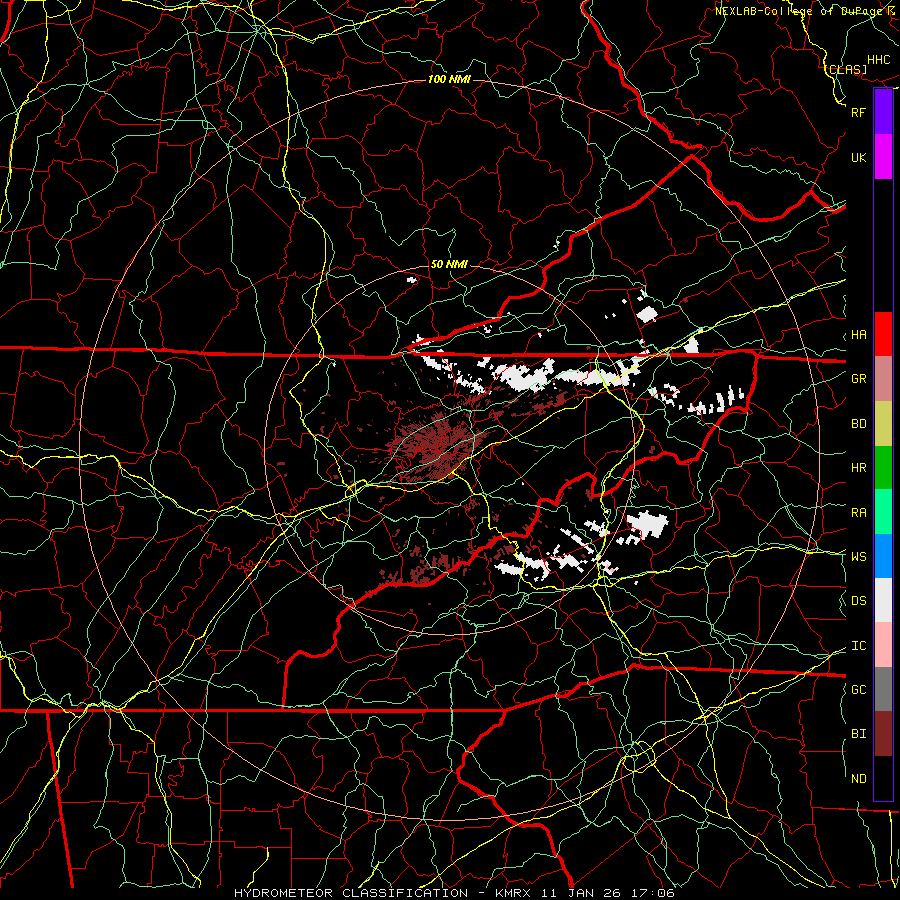Select the GR pink legend swatch
Viewport: 900px width, 900px height.
883,378
